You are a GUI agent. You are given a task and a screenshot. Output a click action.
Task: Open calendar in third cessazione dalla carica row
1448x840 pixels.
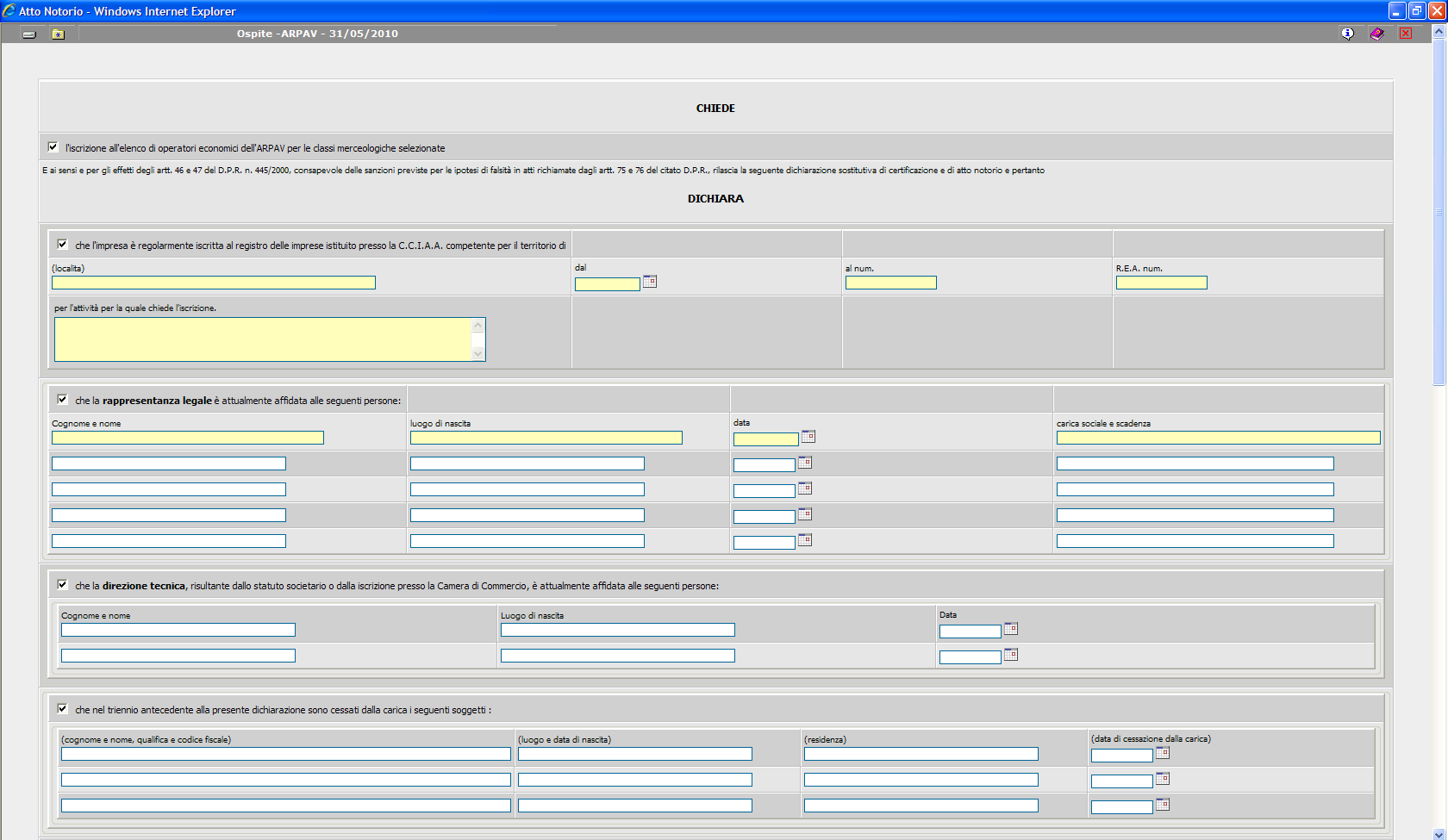1163,805
